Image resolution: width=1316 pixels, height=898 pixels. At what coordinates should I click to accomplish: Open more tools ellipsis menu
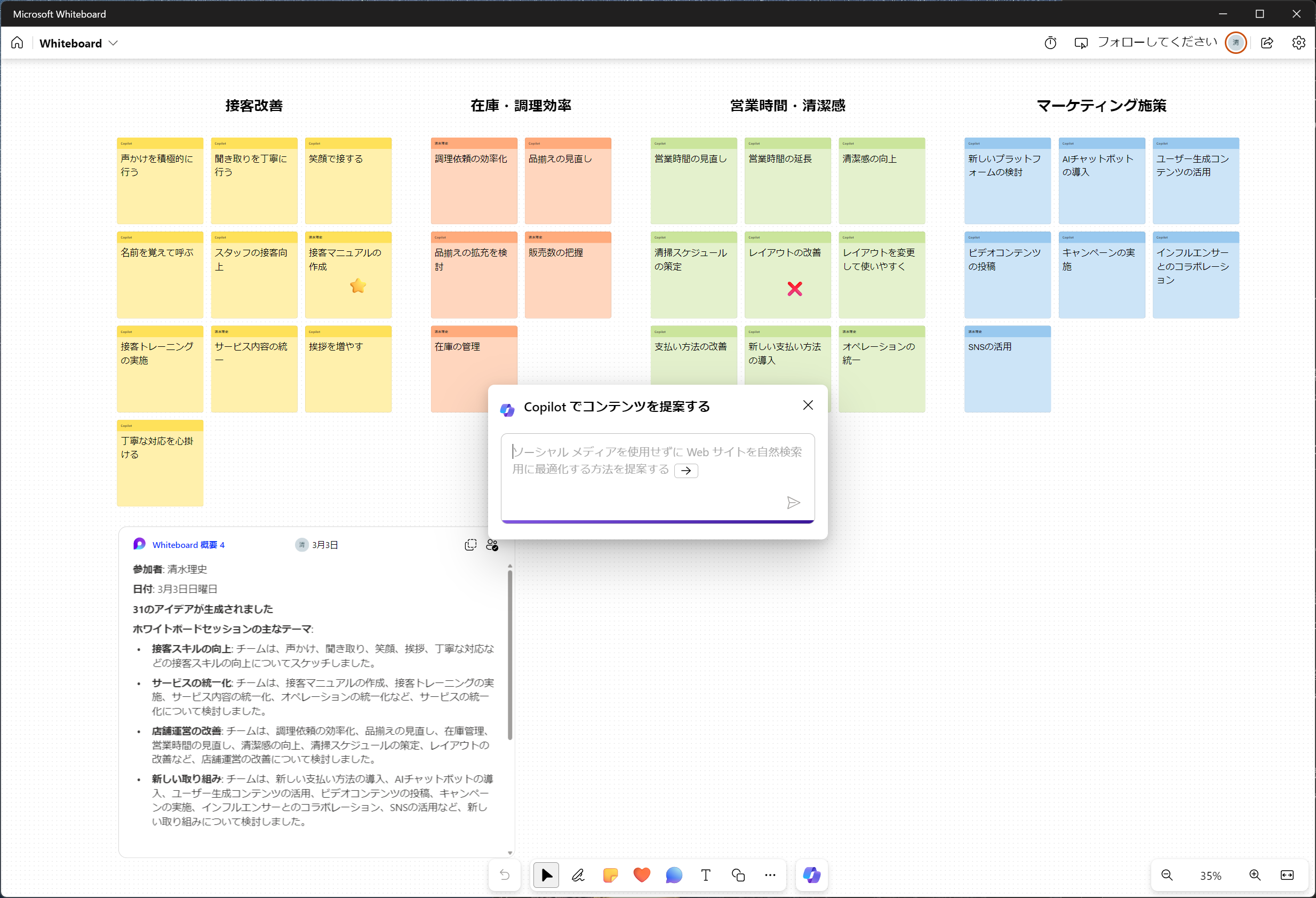[770, 876]
